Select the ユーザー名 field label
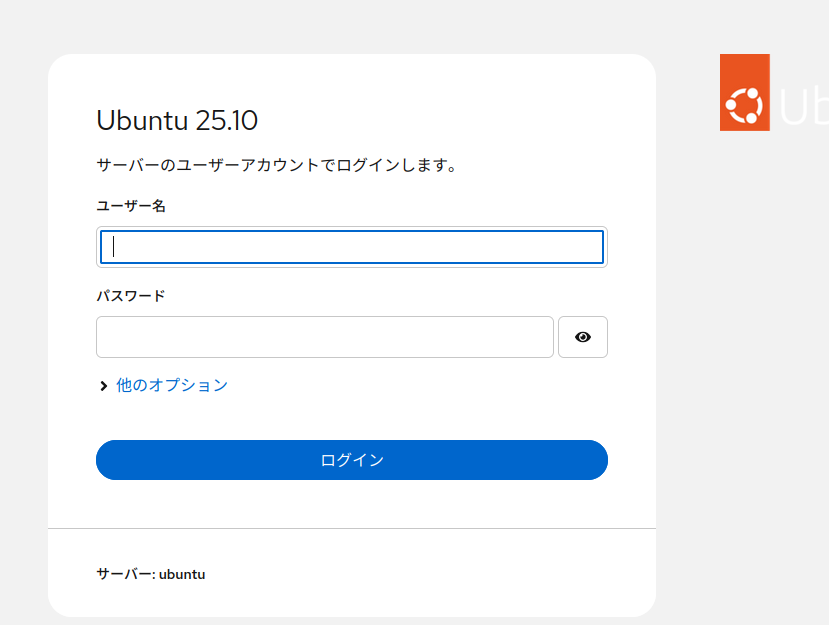Screen dimensions: 829x625 [x=131, y=206]
